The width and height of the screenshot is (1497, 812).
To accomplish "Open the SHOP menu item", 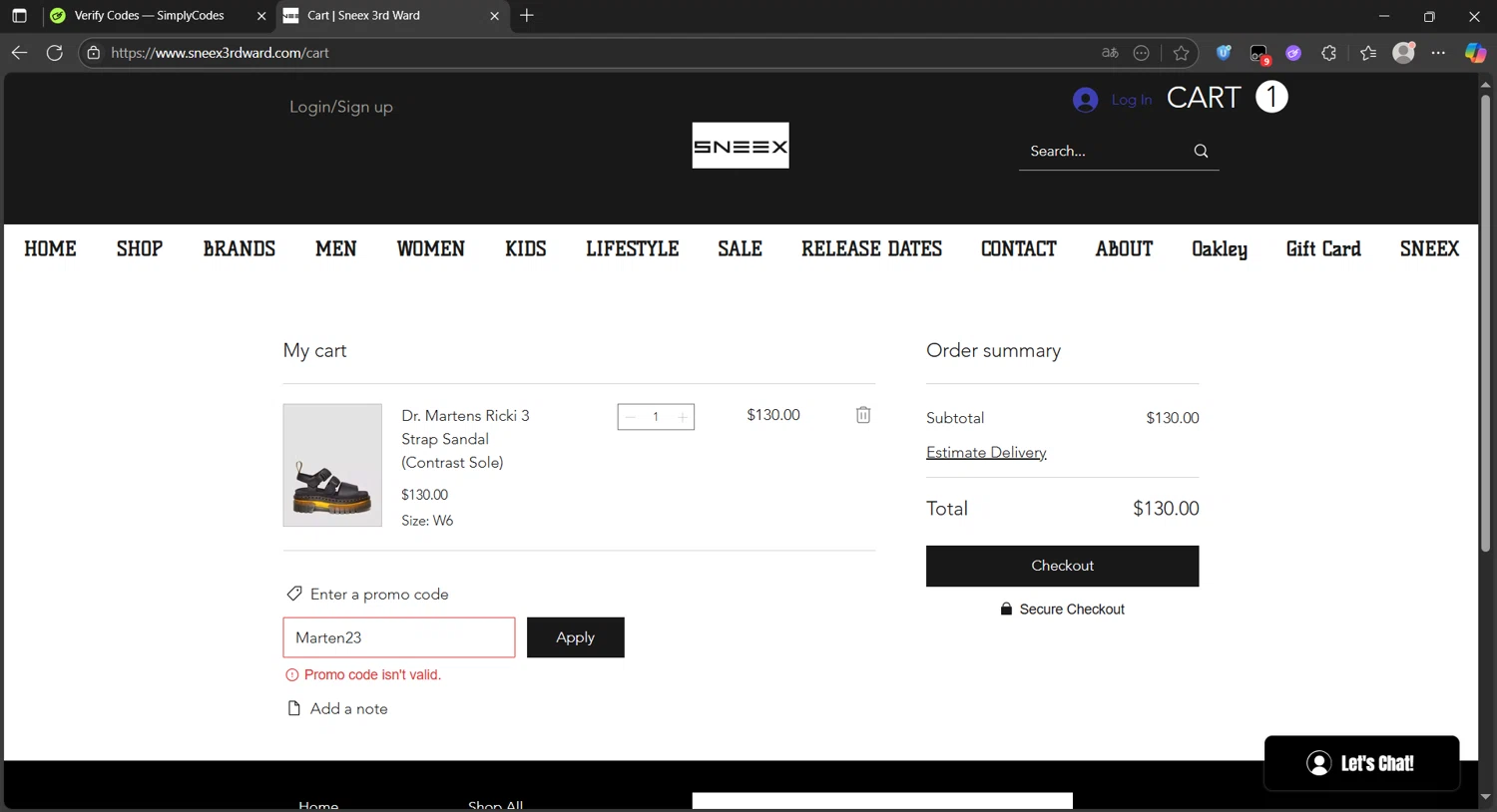I will [x=140, y=248].
